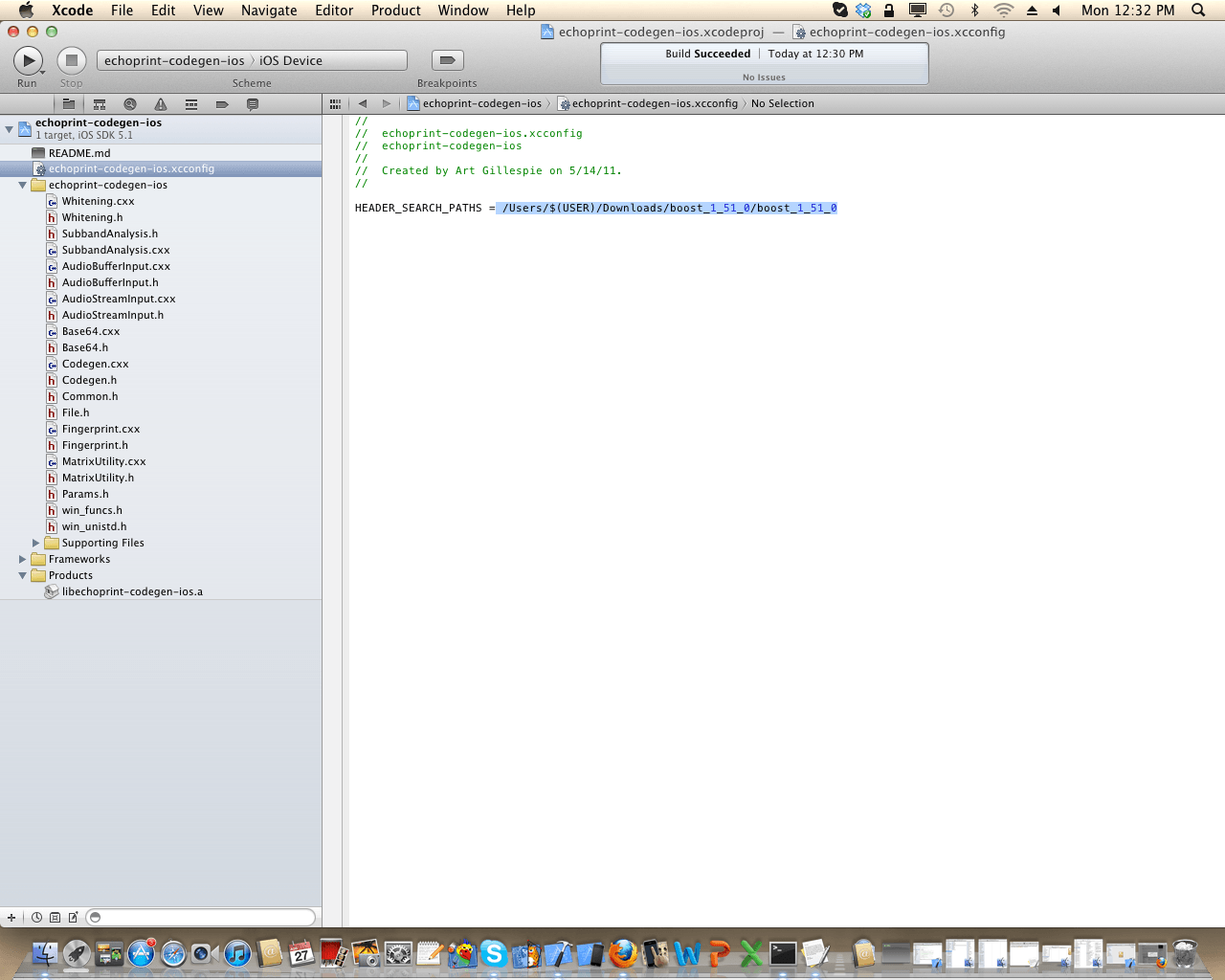This screenshot has width=1225, height=980.
Task: Select Params.h file
Action: (161, 494)
